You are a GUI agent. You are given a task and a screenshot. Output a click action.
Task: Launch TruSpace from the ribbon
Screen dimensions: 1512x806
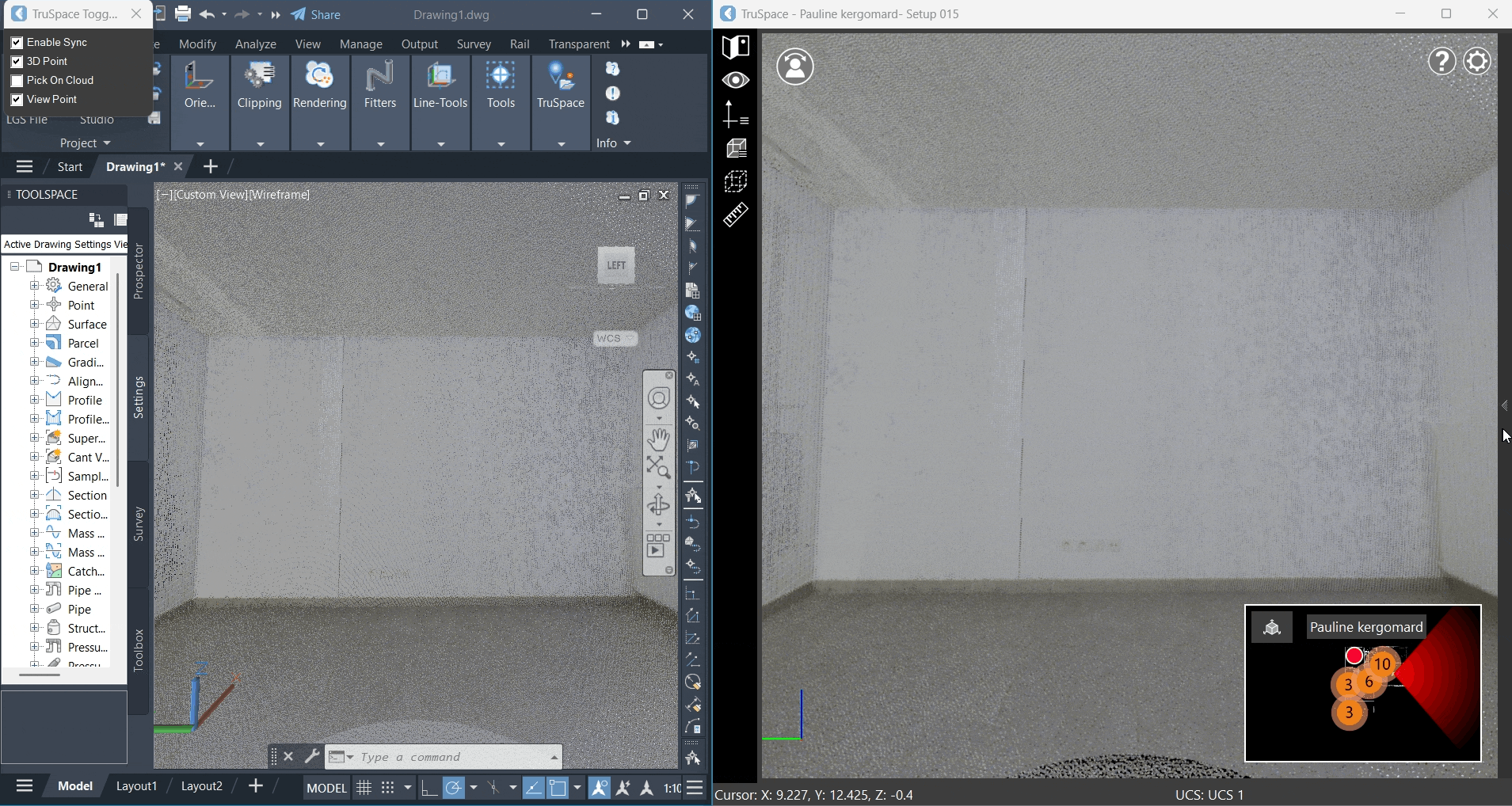pos(560,87)
